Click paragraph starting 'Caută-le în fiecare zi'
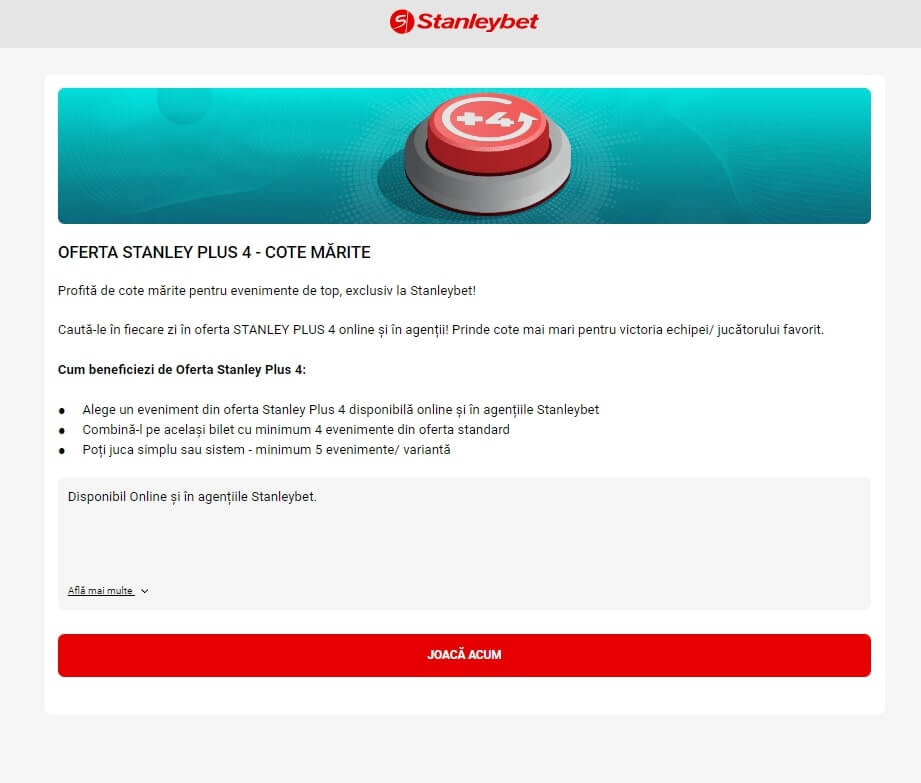 click(441, 330)
